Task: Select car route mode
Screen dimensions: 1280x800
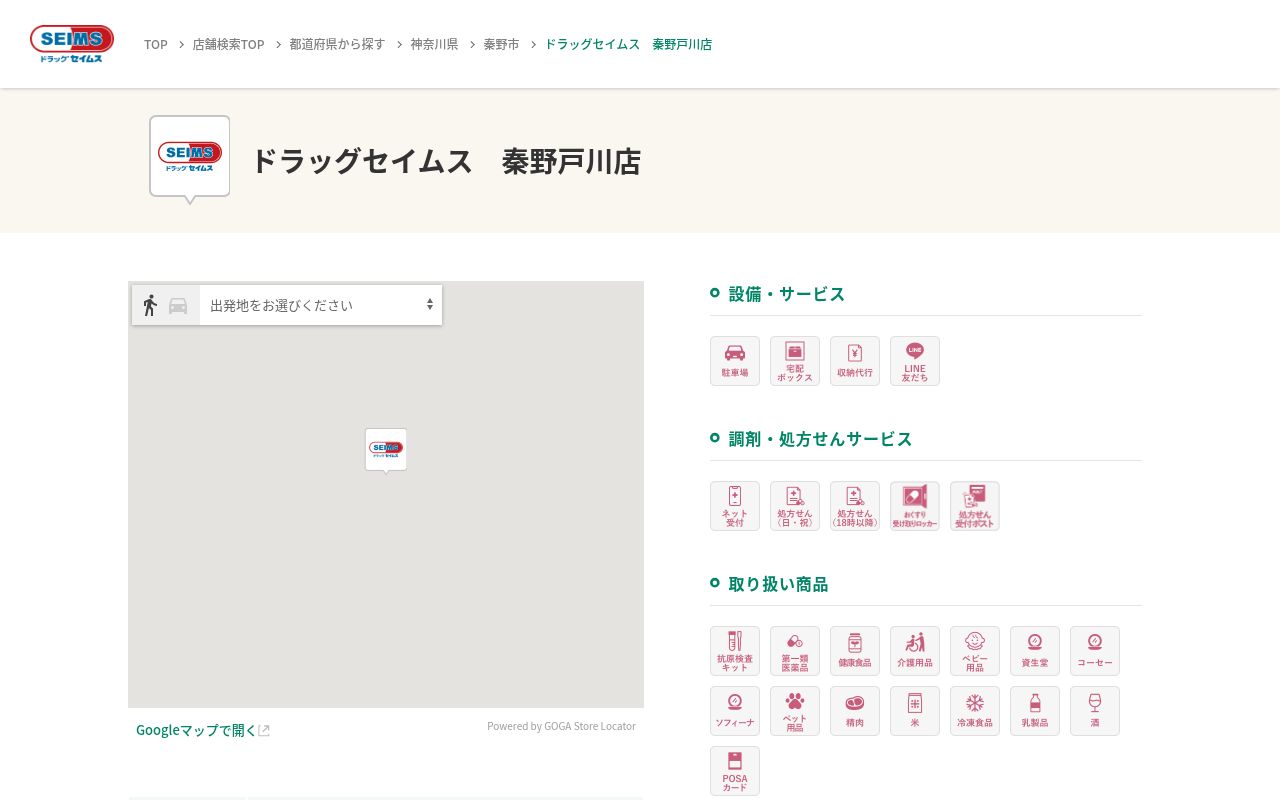Action: 178,306
